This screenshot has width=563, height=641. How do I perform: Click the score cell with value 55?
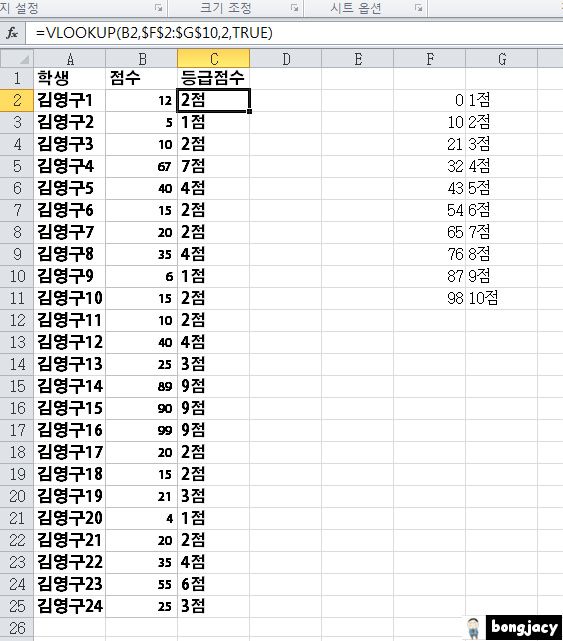(142, 585)
